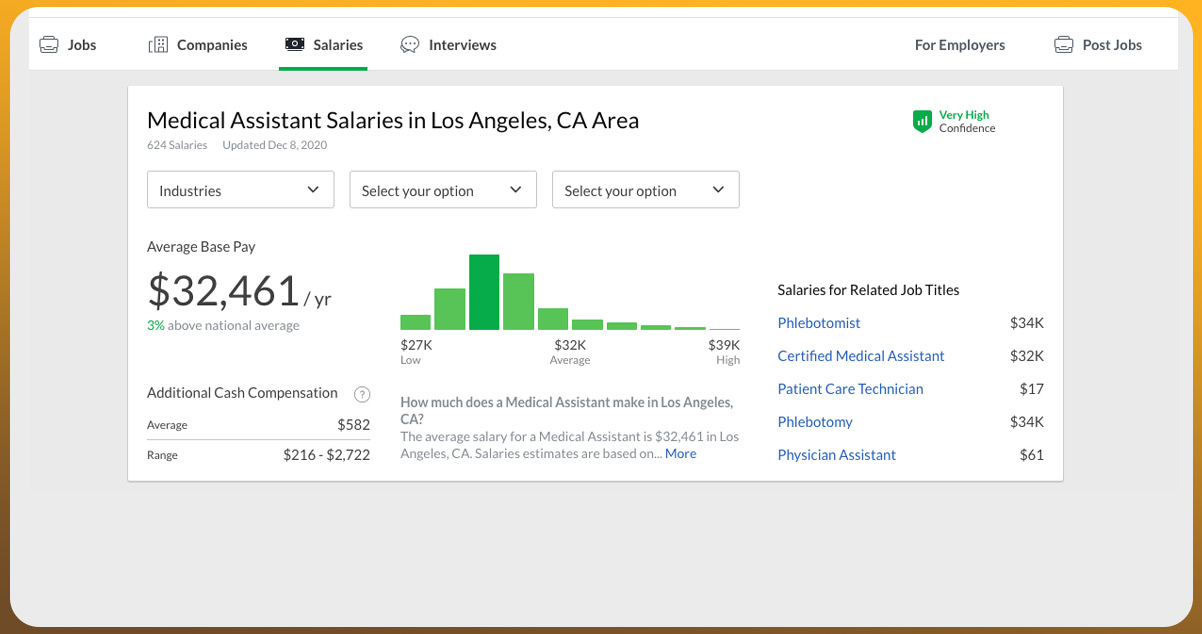Open Physician Assistant salary link
The height and width of the screenshot is (634, 1202).
coord(836,455)
